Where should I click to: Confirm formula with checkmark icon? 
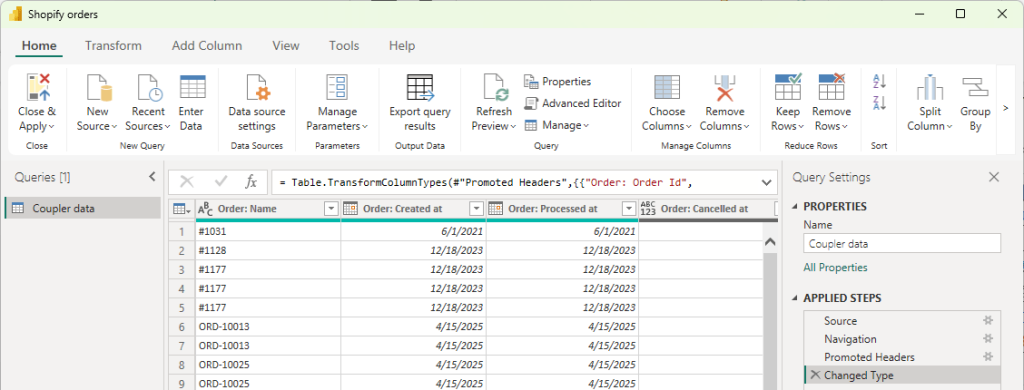tap(220, 182)
